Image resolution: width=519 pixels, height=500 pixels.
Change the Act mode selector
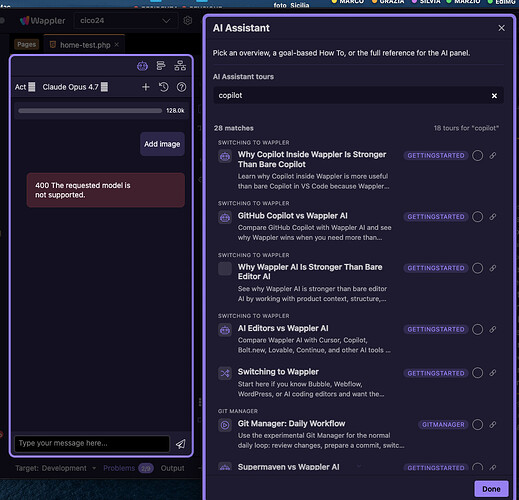point(25,87)
